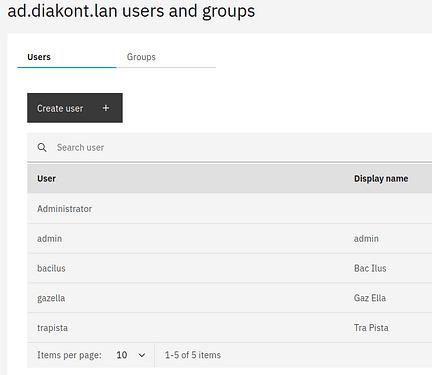Click the admin display name cell
The image size is (432, 375).
click(x=366, y=239)
